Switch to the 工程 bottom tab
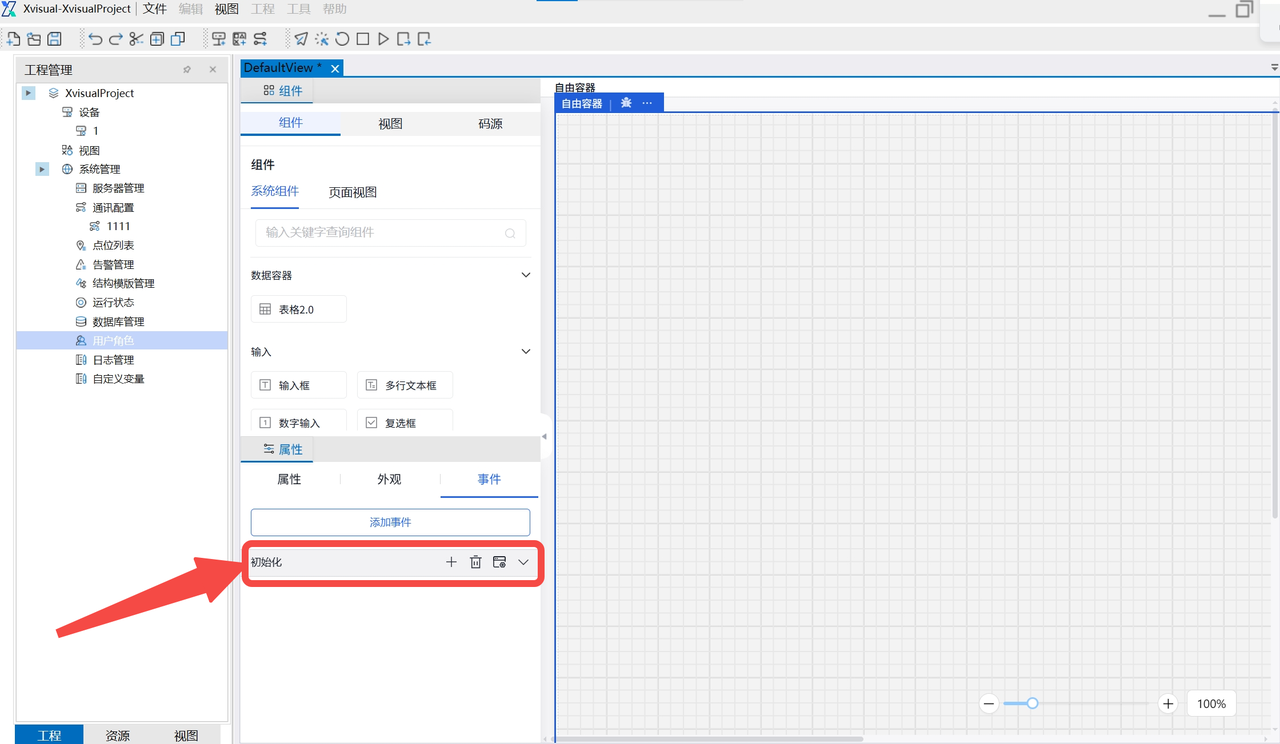Screen dimensions: 1280x744 pos(49,735)
